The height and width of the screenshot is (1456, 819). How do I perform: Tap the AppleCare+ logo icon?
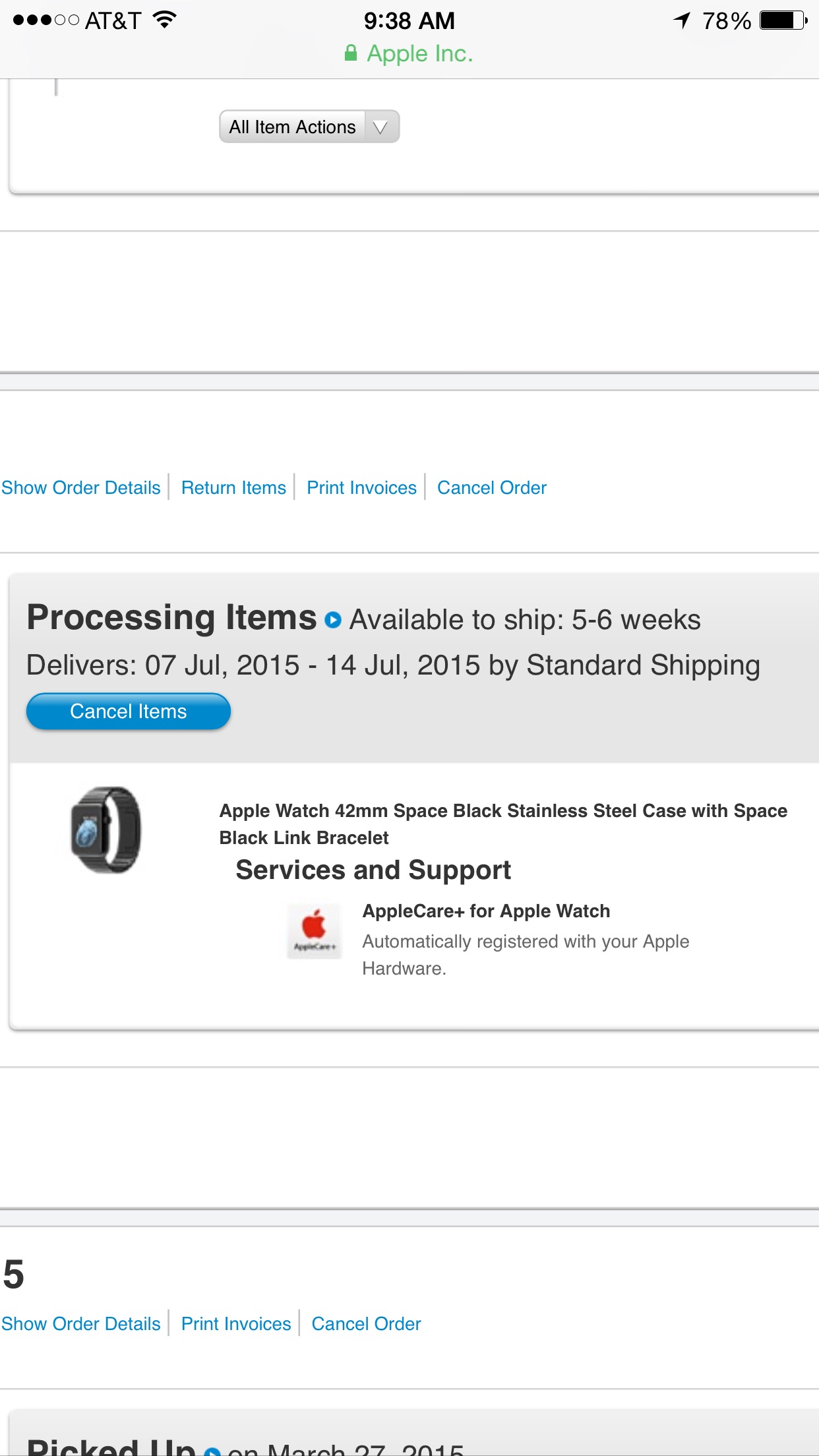coord(315,930)
